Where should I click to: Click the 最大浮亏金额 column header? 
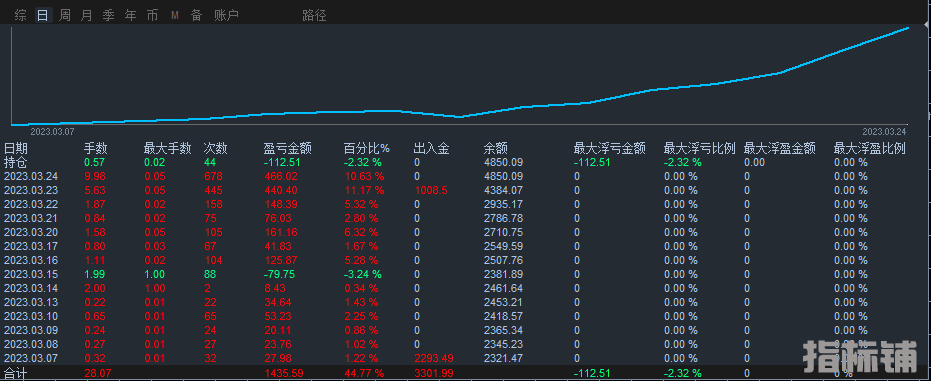point(610,148)
